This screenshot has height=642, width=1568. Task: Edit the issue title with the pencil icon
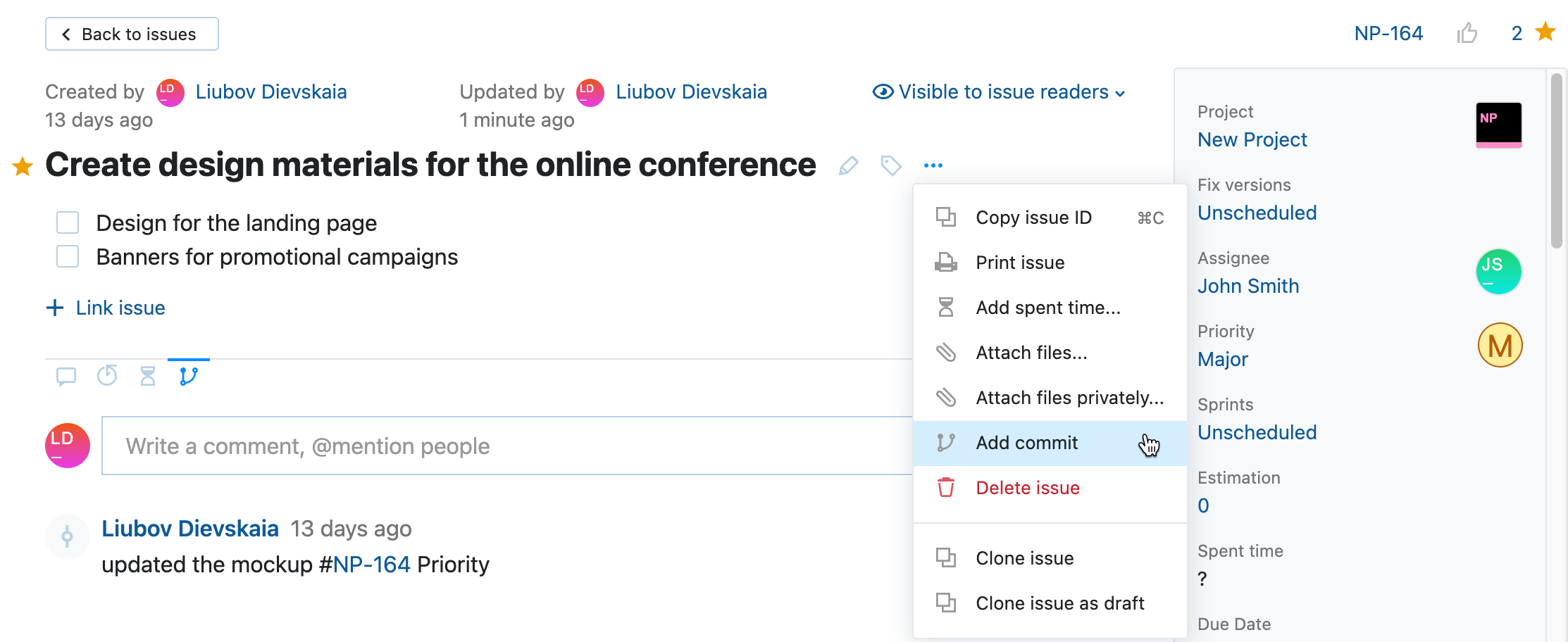click(848, 165)
